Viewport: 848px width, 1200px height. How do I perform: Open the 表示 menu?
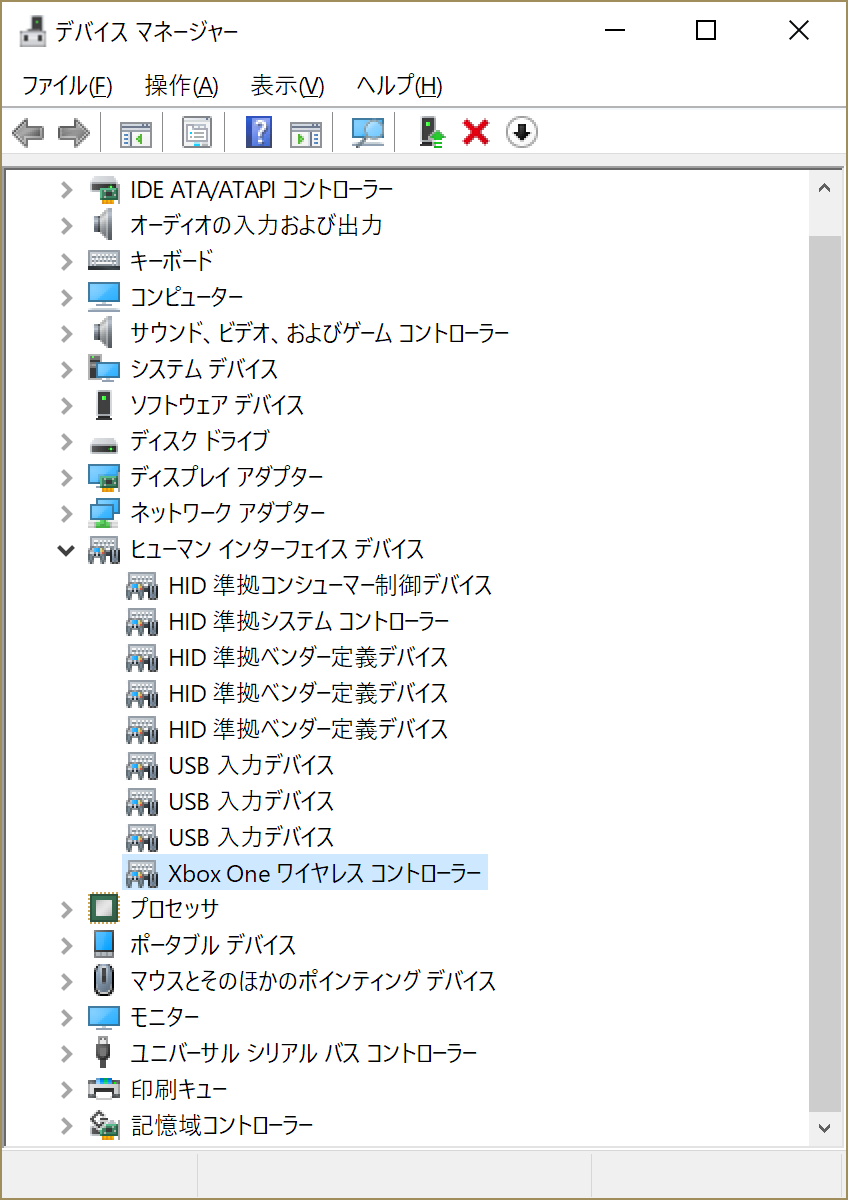point(286,87)
